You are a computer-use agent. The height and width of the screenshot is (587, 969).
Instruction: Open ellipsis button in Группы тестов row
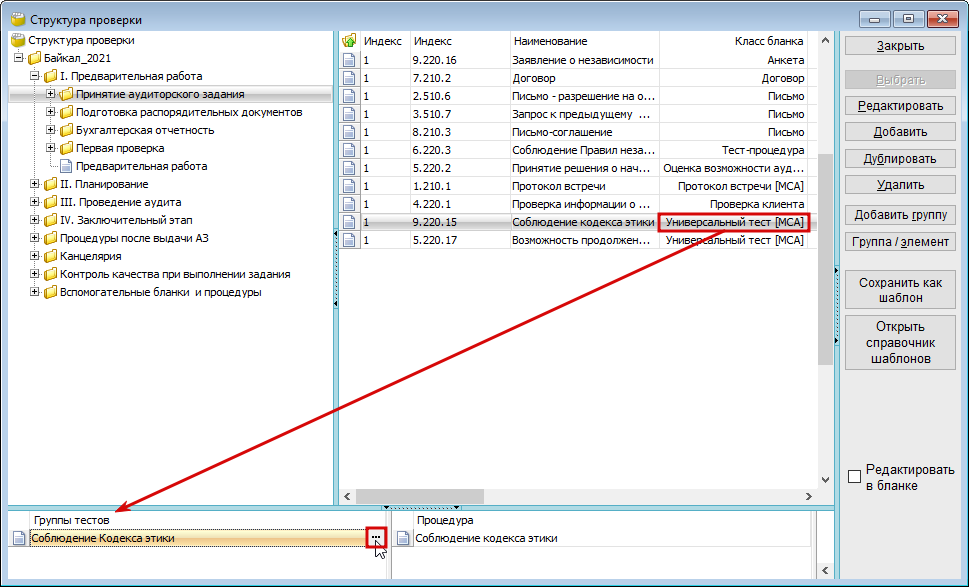[376, 538]
